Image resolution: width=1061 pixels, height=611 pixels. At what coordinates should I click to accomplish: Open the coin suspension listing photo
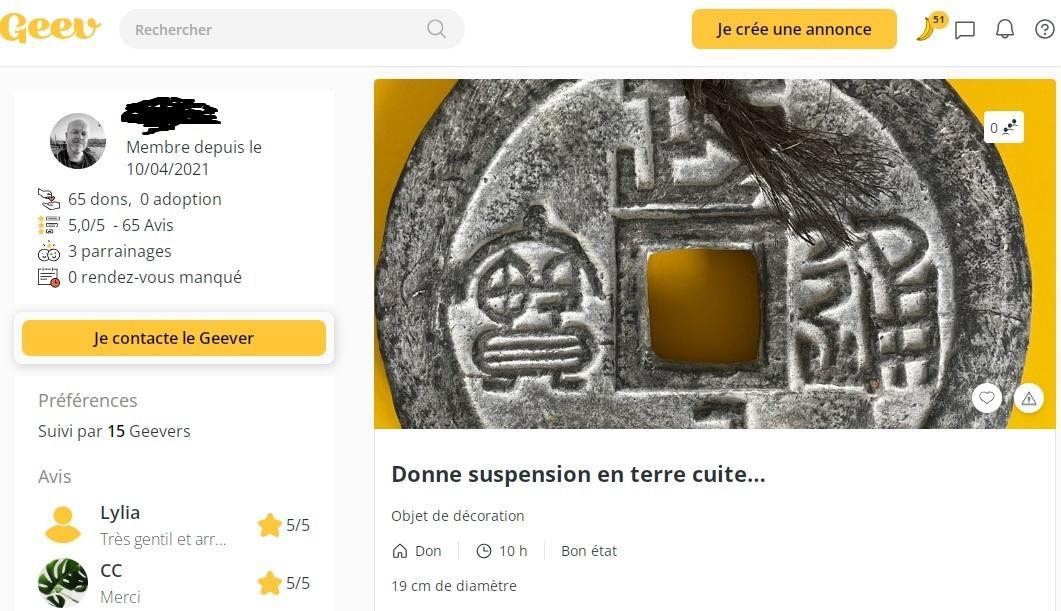pyautogui.click(x=715, y=254)
